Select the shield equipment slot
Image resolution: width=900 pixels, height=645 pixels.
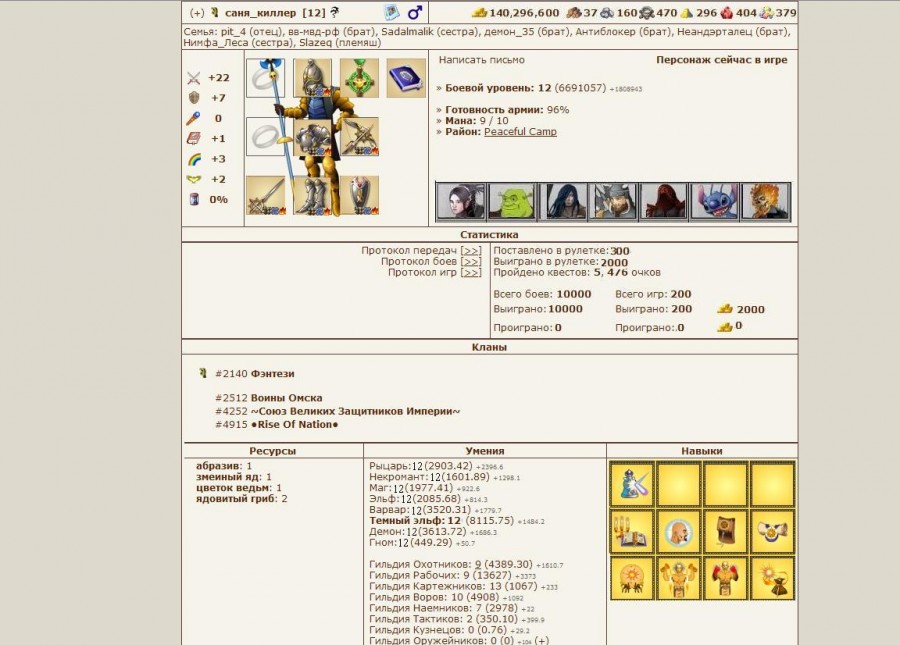tap(359, 196)
